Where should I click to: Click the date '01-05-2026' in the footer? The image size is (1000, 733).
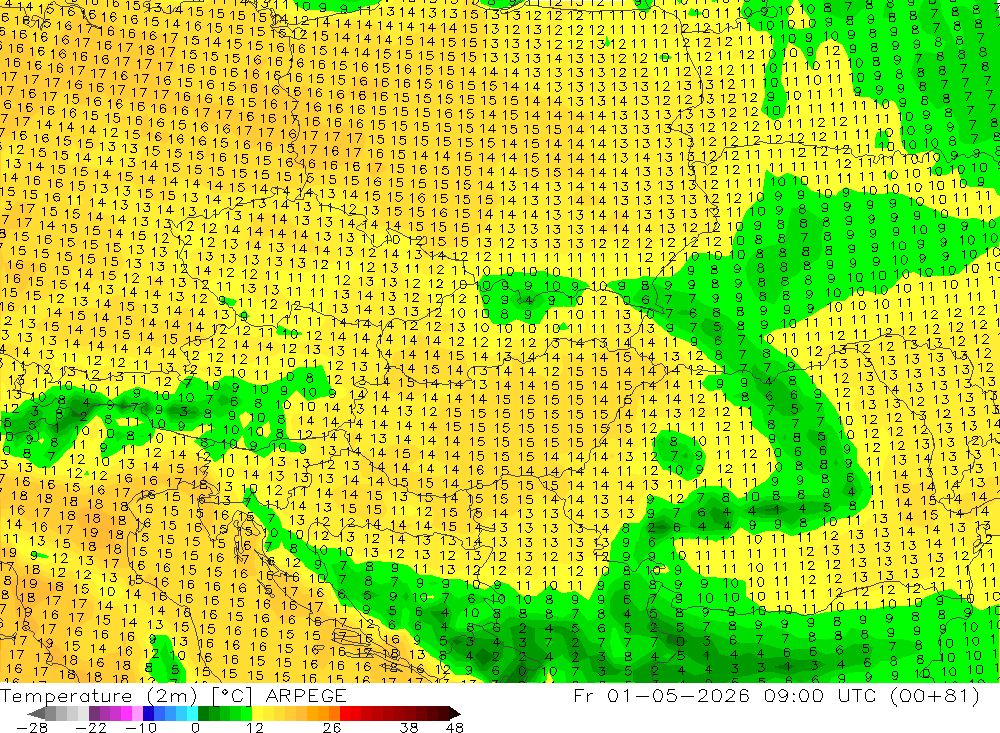click(678, 695)
